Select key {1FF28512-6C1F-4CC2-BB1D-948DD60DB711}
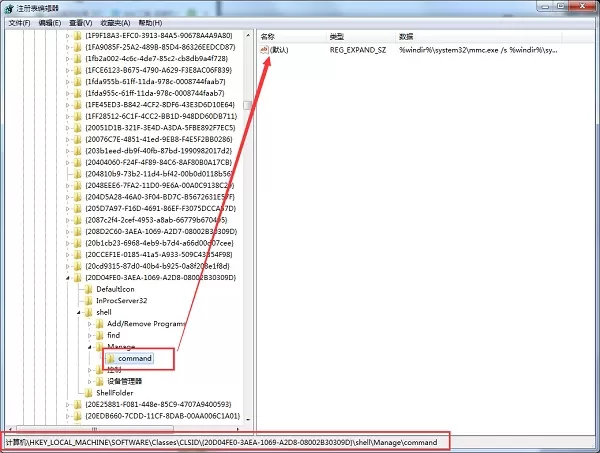600x453 pixels. [x=161, y=116]
